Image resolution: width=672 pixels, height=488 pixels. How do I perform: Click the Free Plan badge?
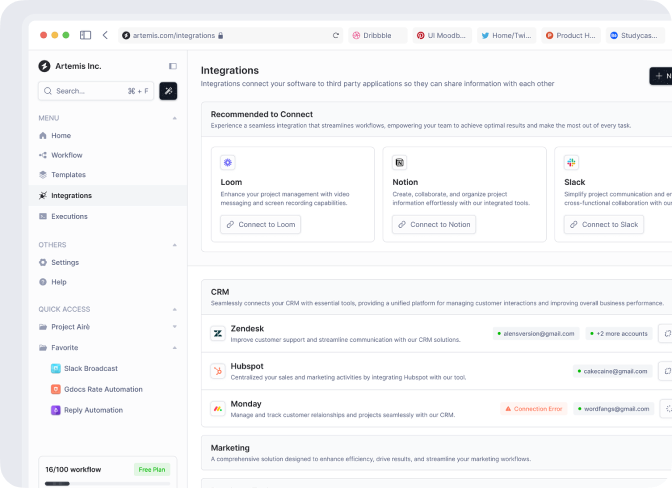[152, 470]
